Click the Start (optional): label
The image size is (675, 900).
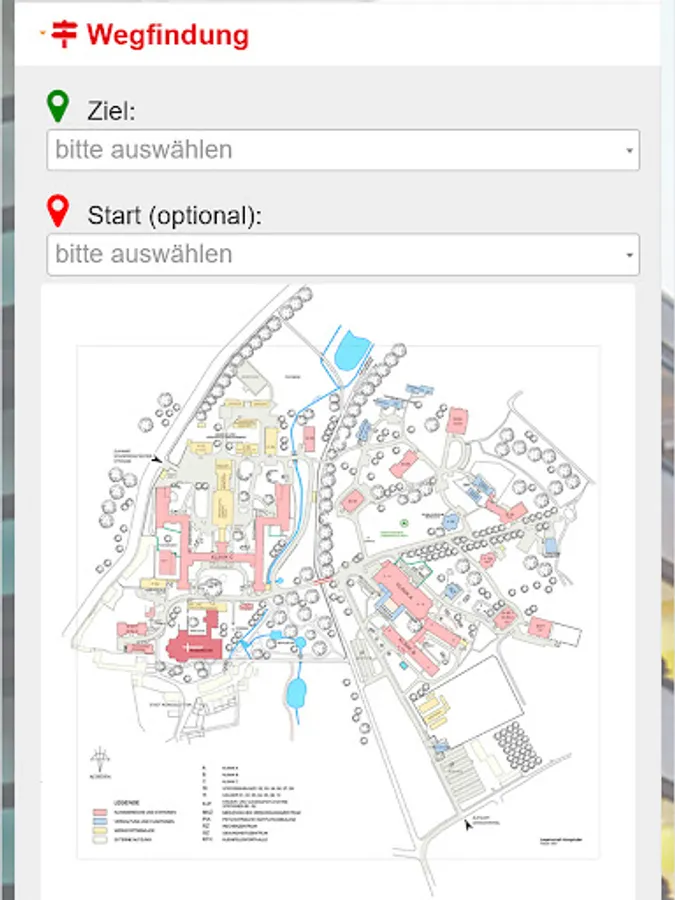174,215
